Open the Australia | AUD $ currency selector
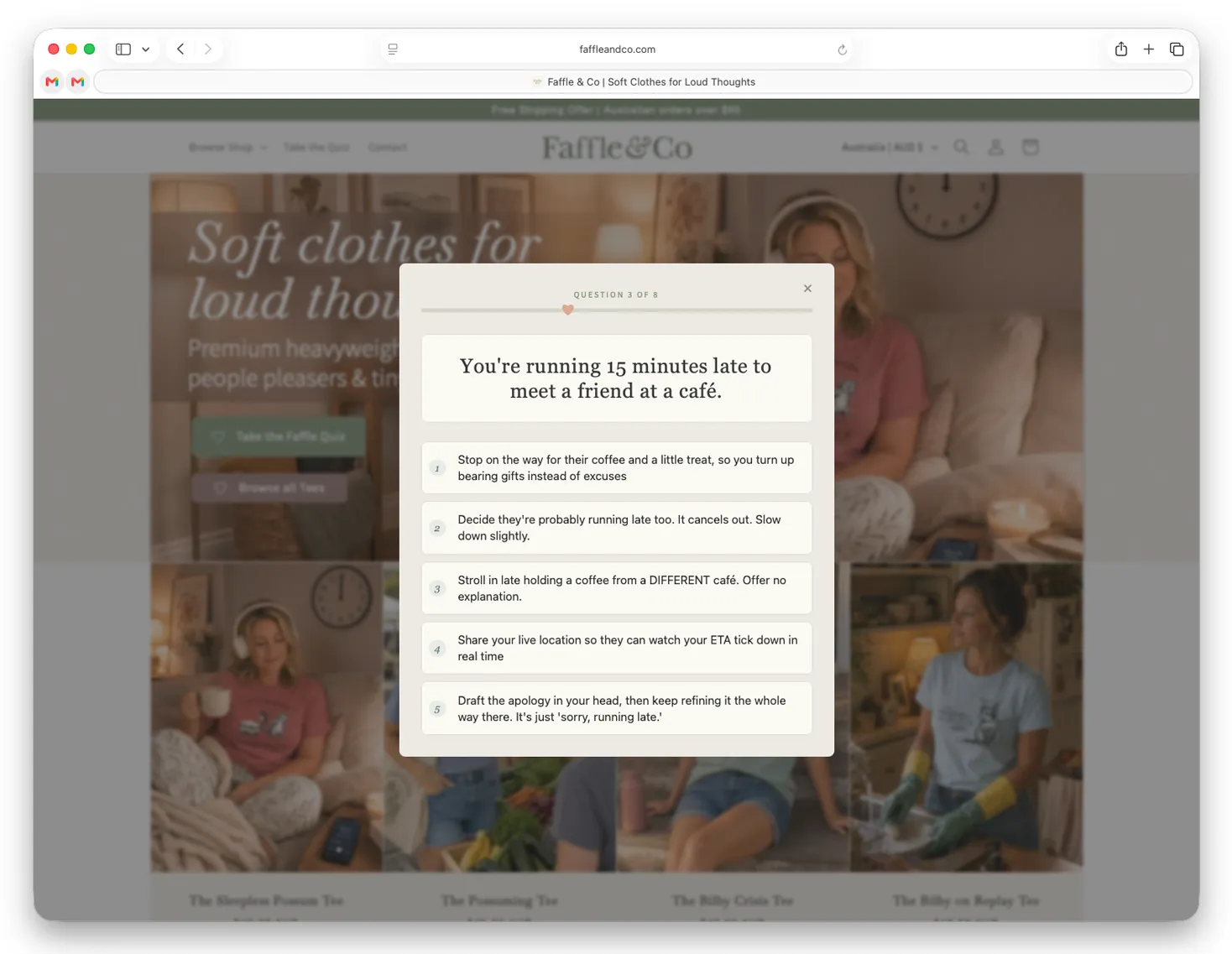1232x954 pixels. (x=890, y=148)
